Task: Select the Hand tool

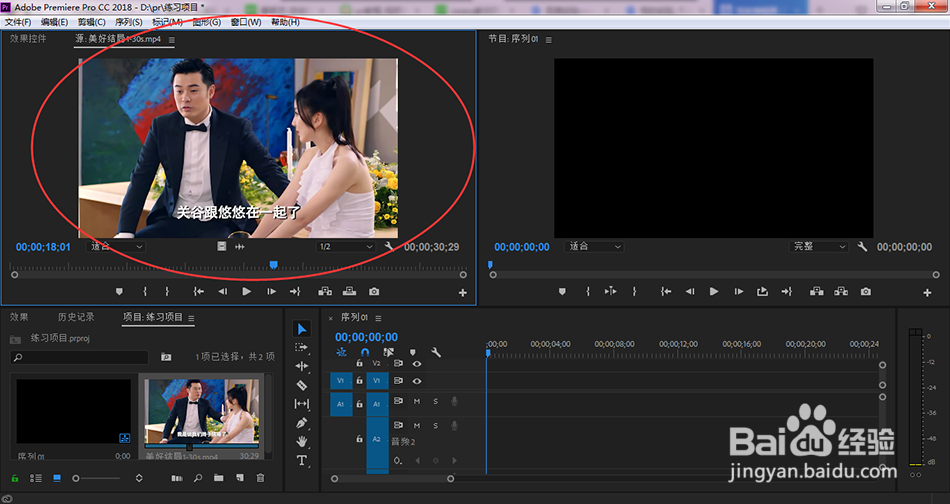Action: pyautogui.click(x=302, y=441)
